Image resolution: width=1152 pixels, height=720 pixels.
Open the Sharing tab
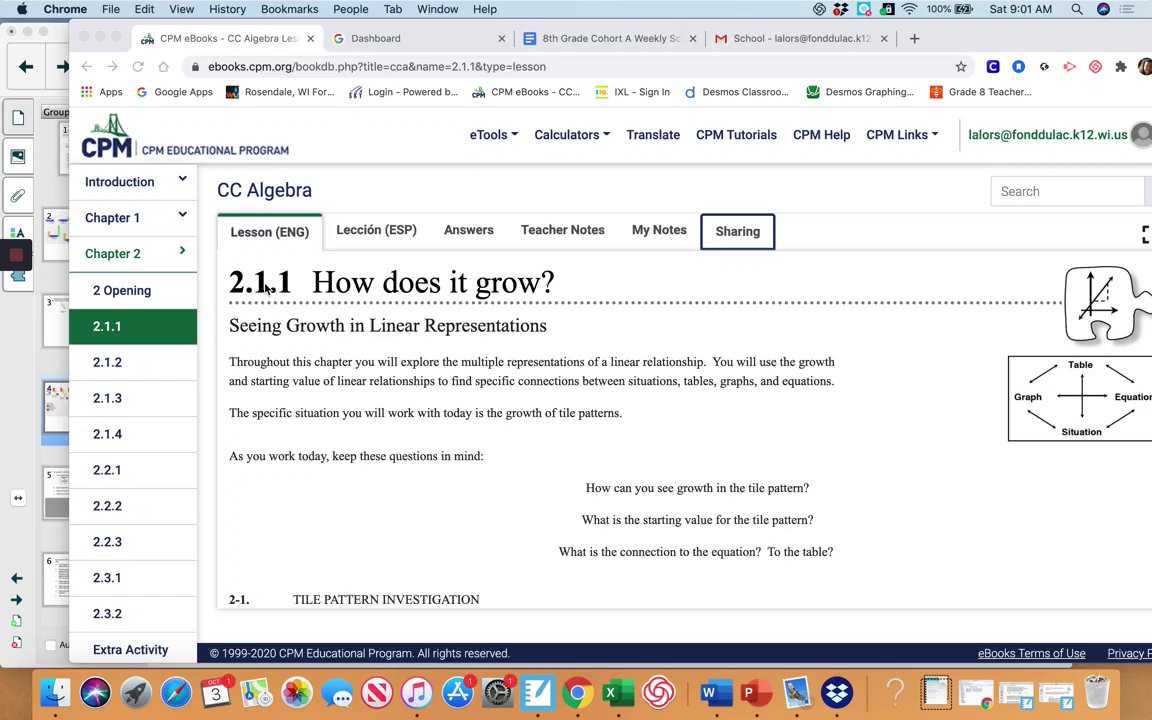[738, 231]
